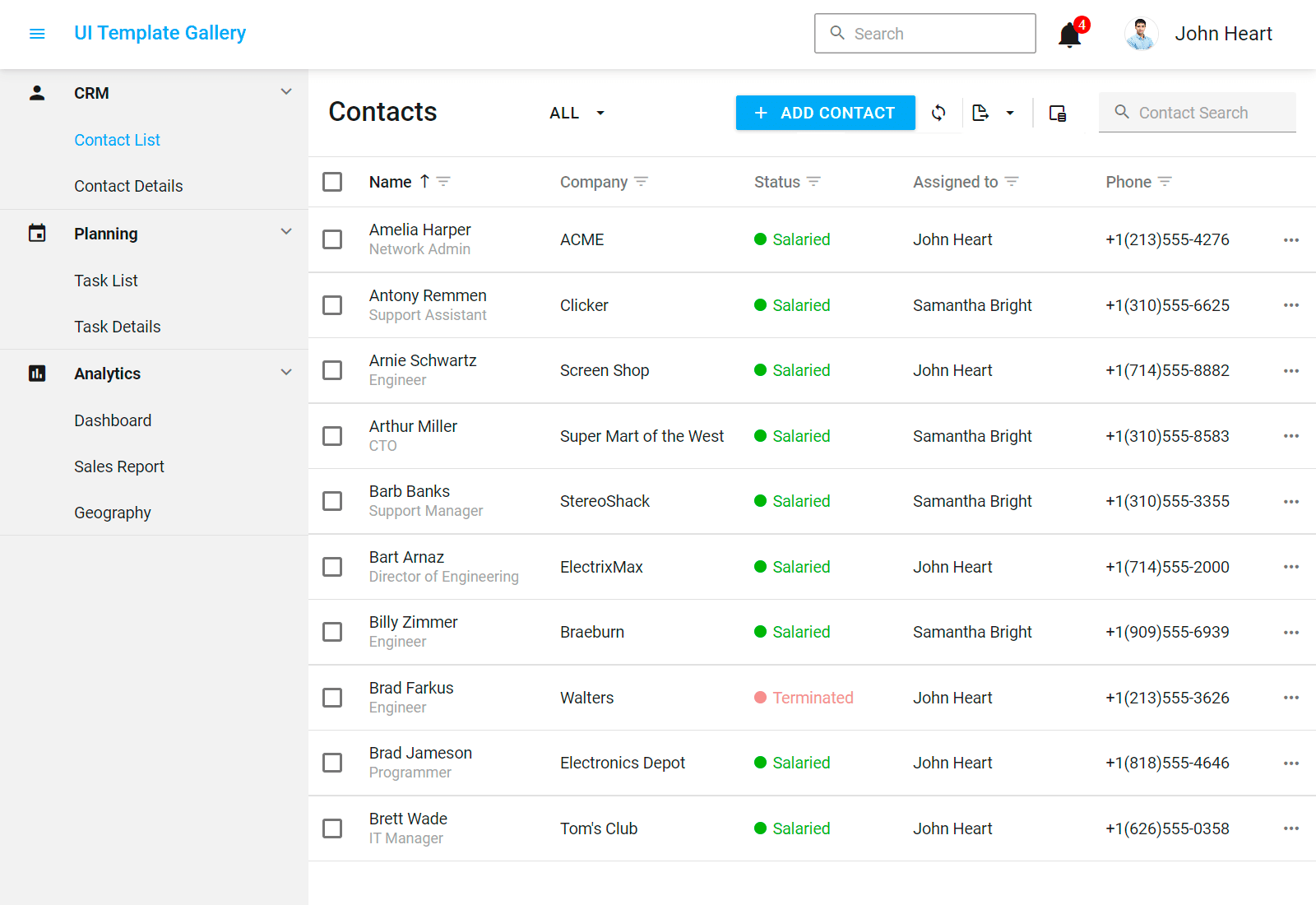This screenshot has width=1316, height=905.
Task: Open the Sales Report page
Action: click(119, 466)
